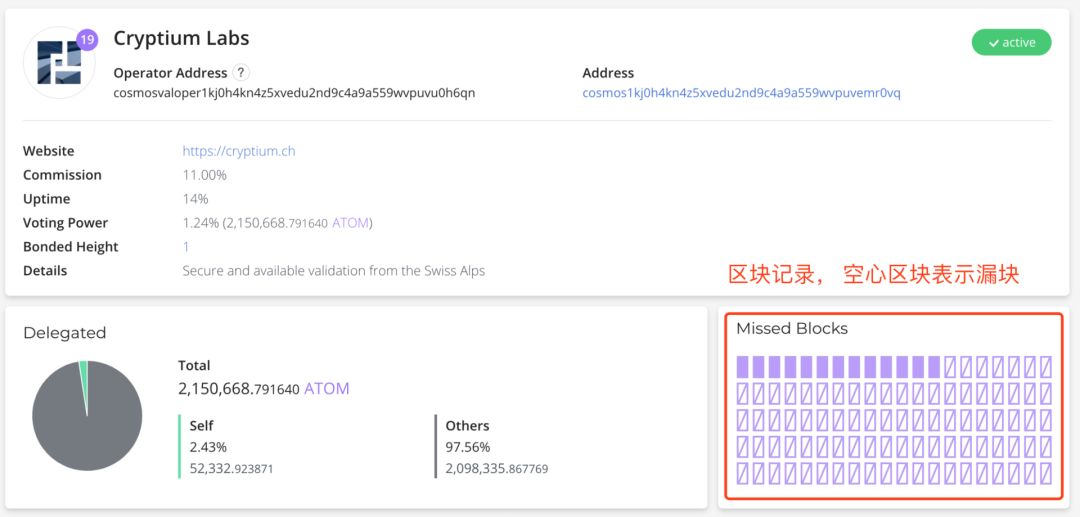Click the Others delegation 97.56% entry
The height and width of the screenshot is (517, 1080).
point(467,447)
